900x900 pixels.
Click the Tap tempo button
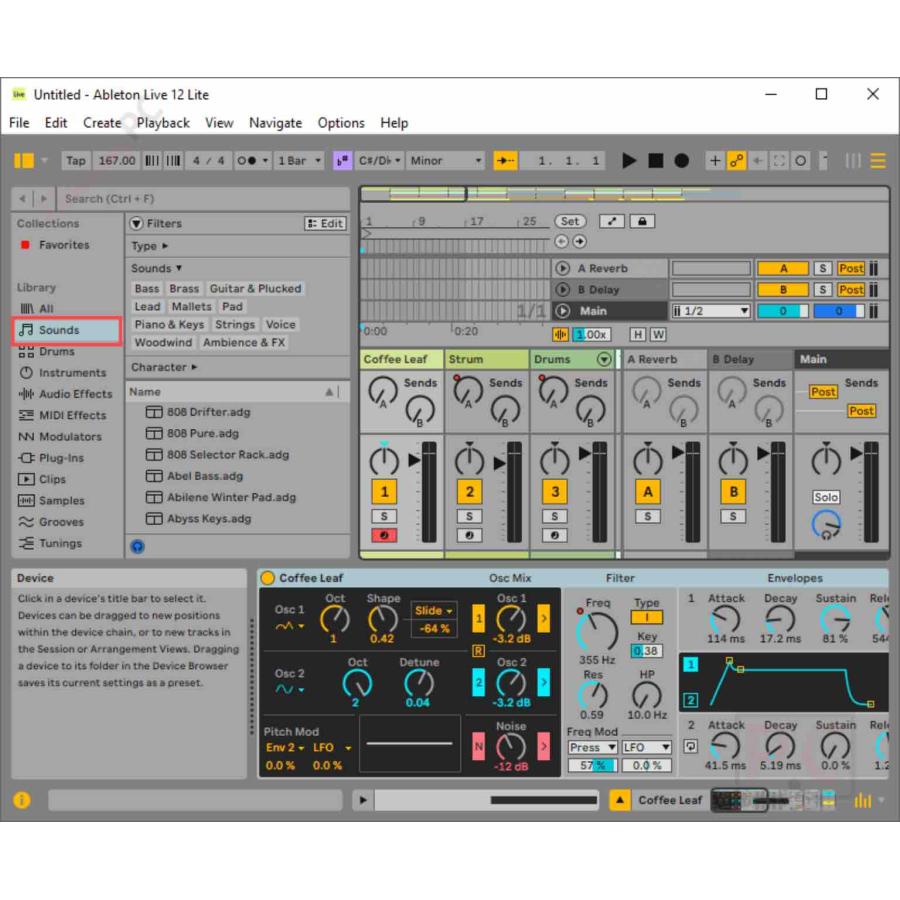pos(75,160)
